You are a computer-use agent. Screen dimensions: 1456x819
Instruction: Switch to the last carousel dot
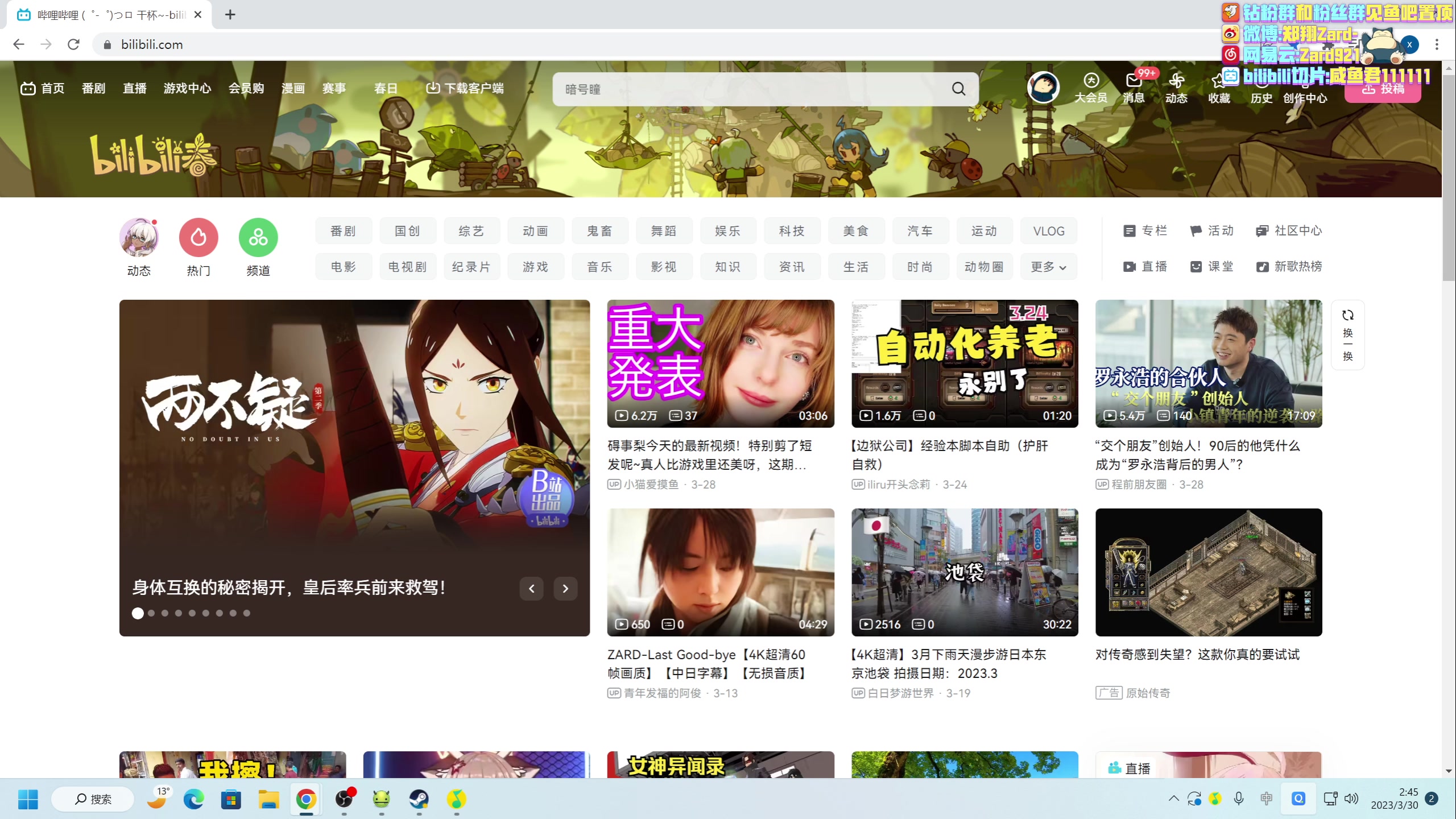(247, 613)
